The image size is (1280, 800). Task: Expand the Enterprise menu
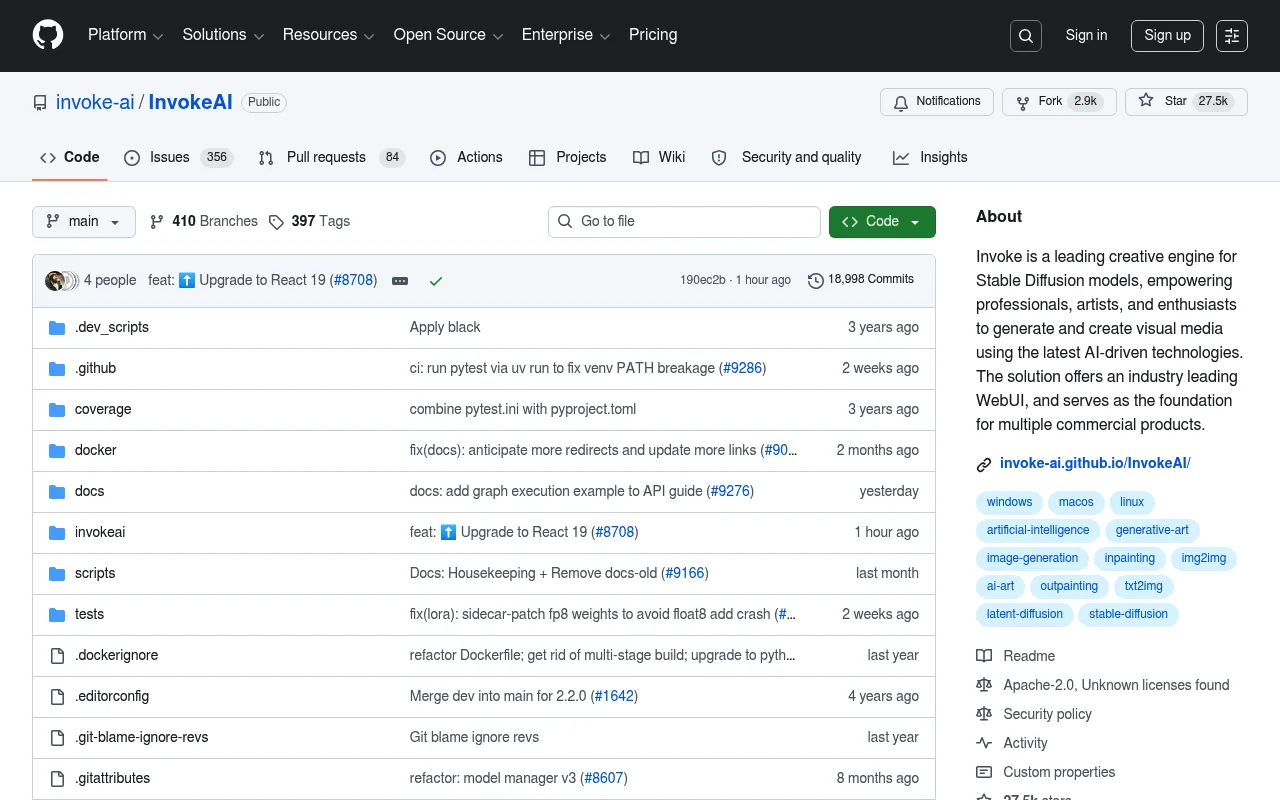(x=566, y=35)
